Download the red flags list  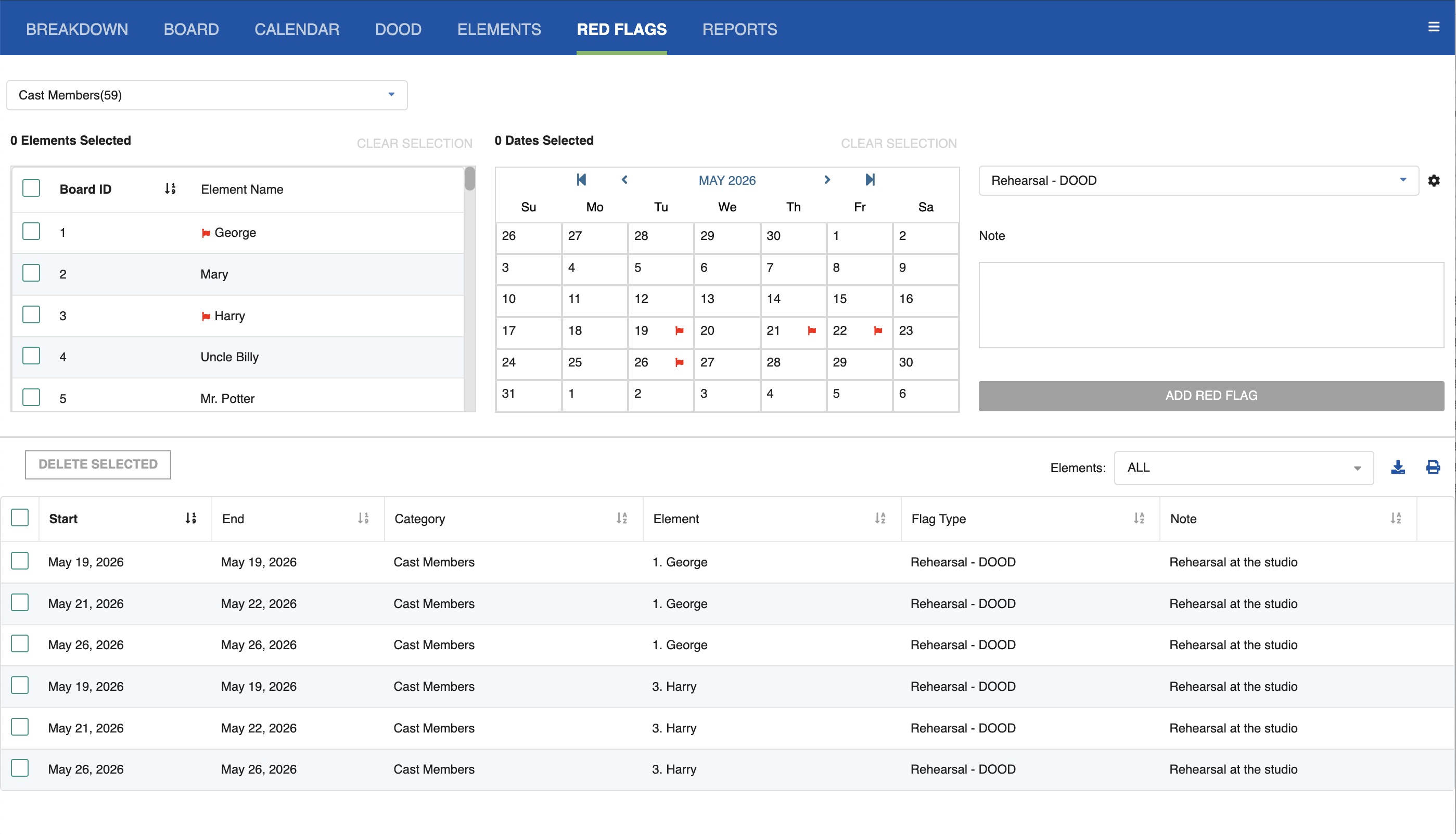pos(1398,467)
